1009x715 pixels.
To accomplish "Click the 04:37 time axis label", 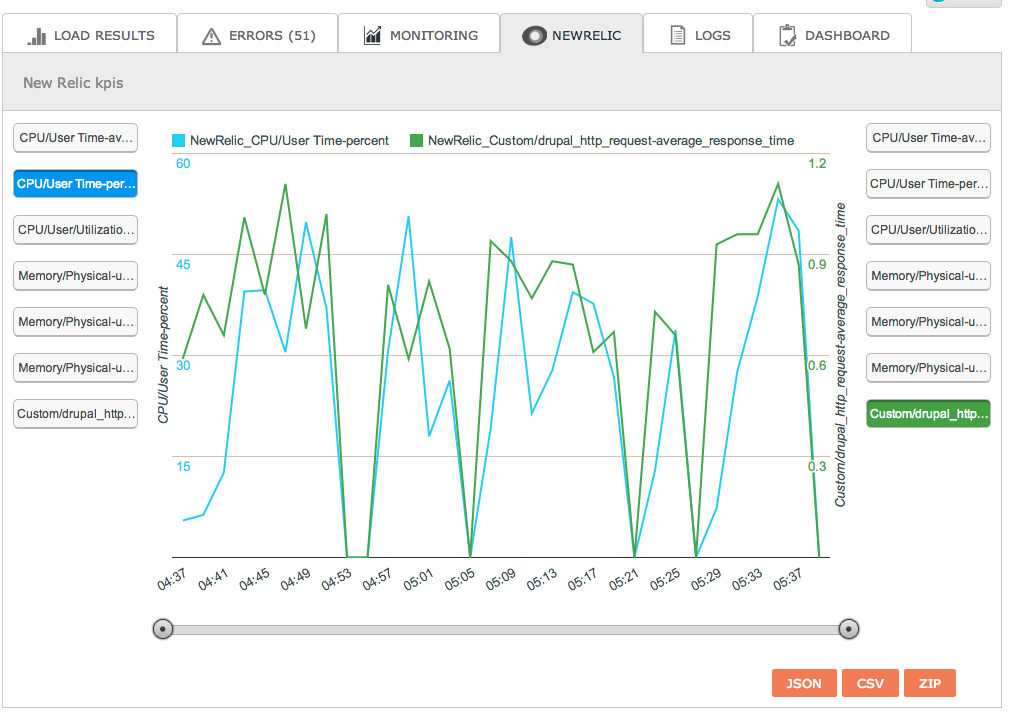I will (171, 579).
